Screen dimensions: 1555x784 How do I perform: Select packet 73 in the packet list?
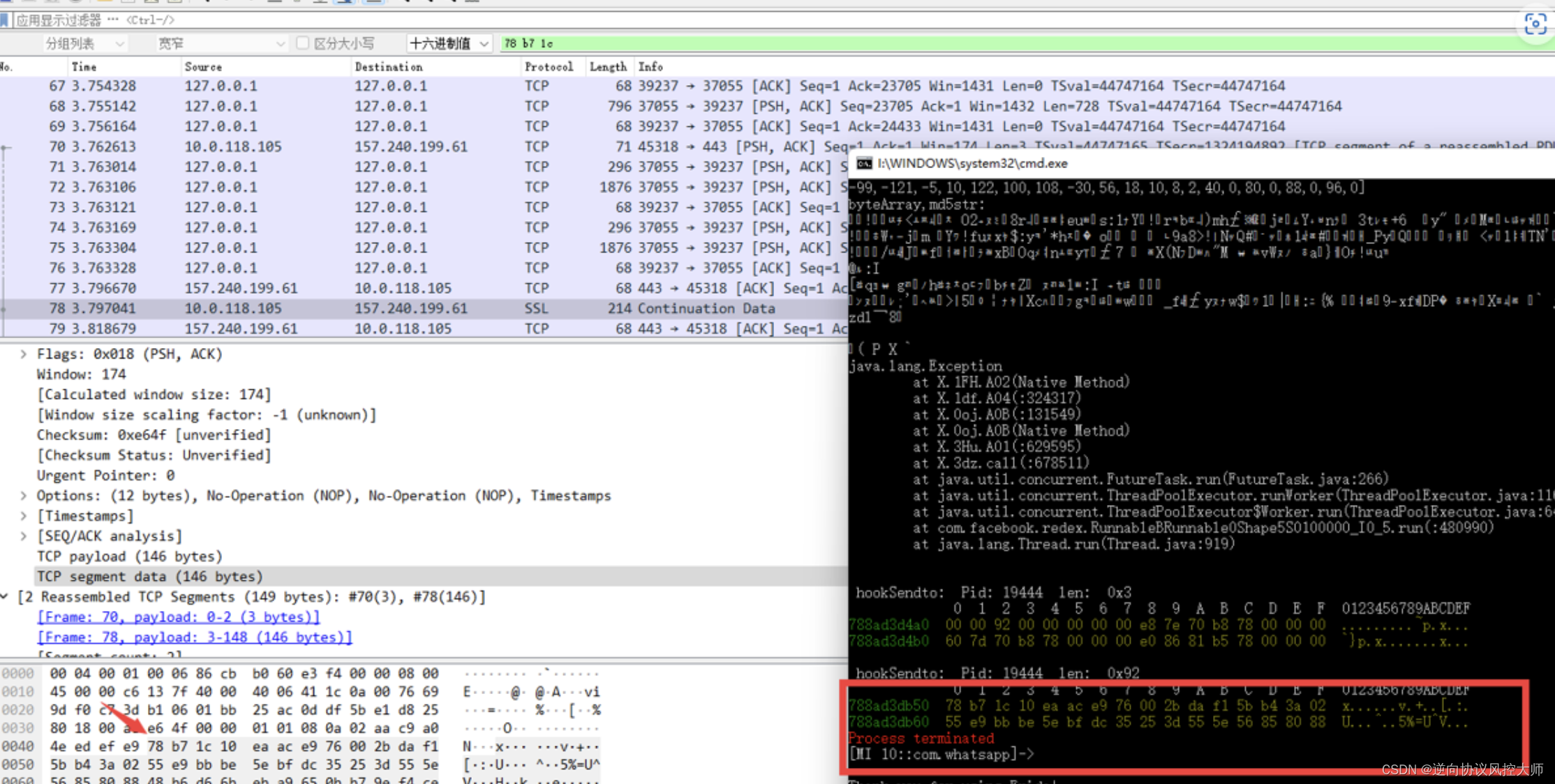tap(424, 207)
